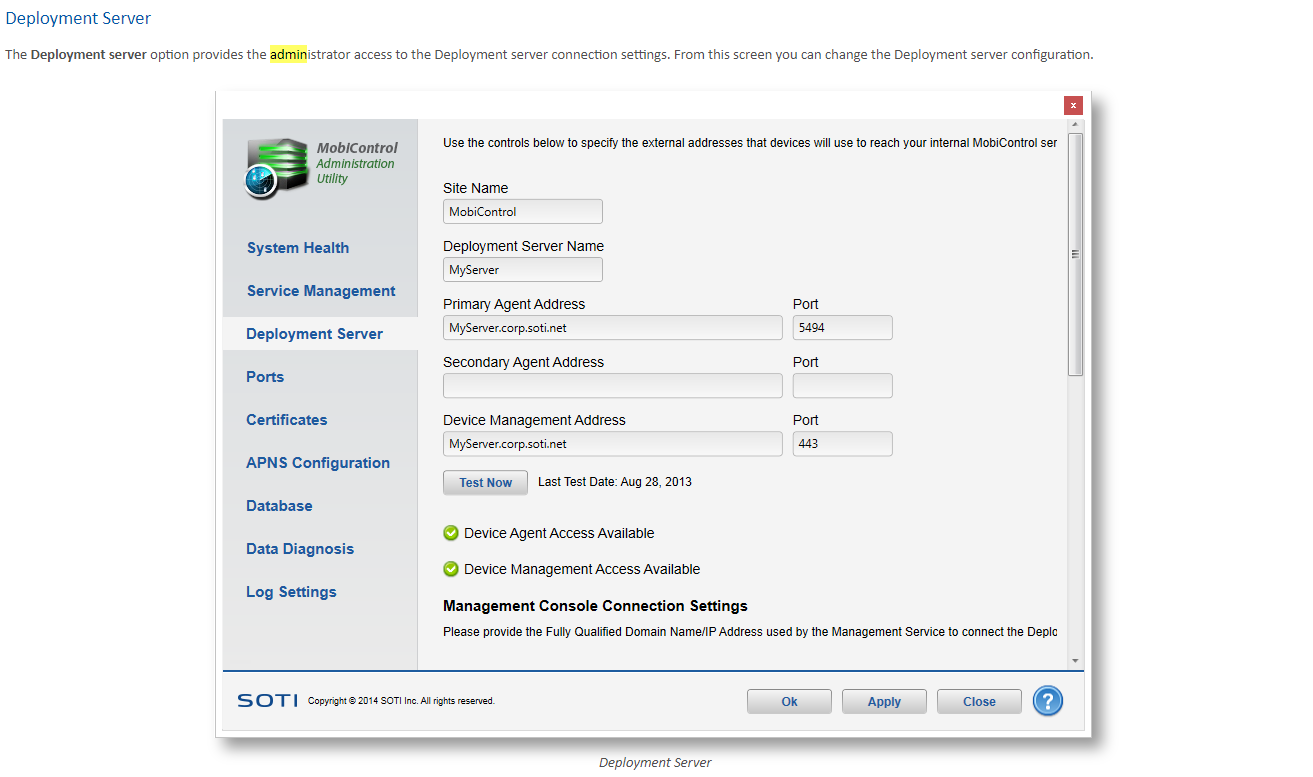This screenshot has width=1313, height=777.
Task: Open Log Settings in the sidebar
Action: pyautogui.click(x=291, y=592)
